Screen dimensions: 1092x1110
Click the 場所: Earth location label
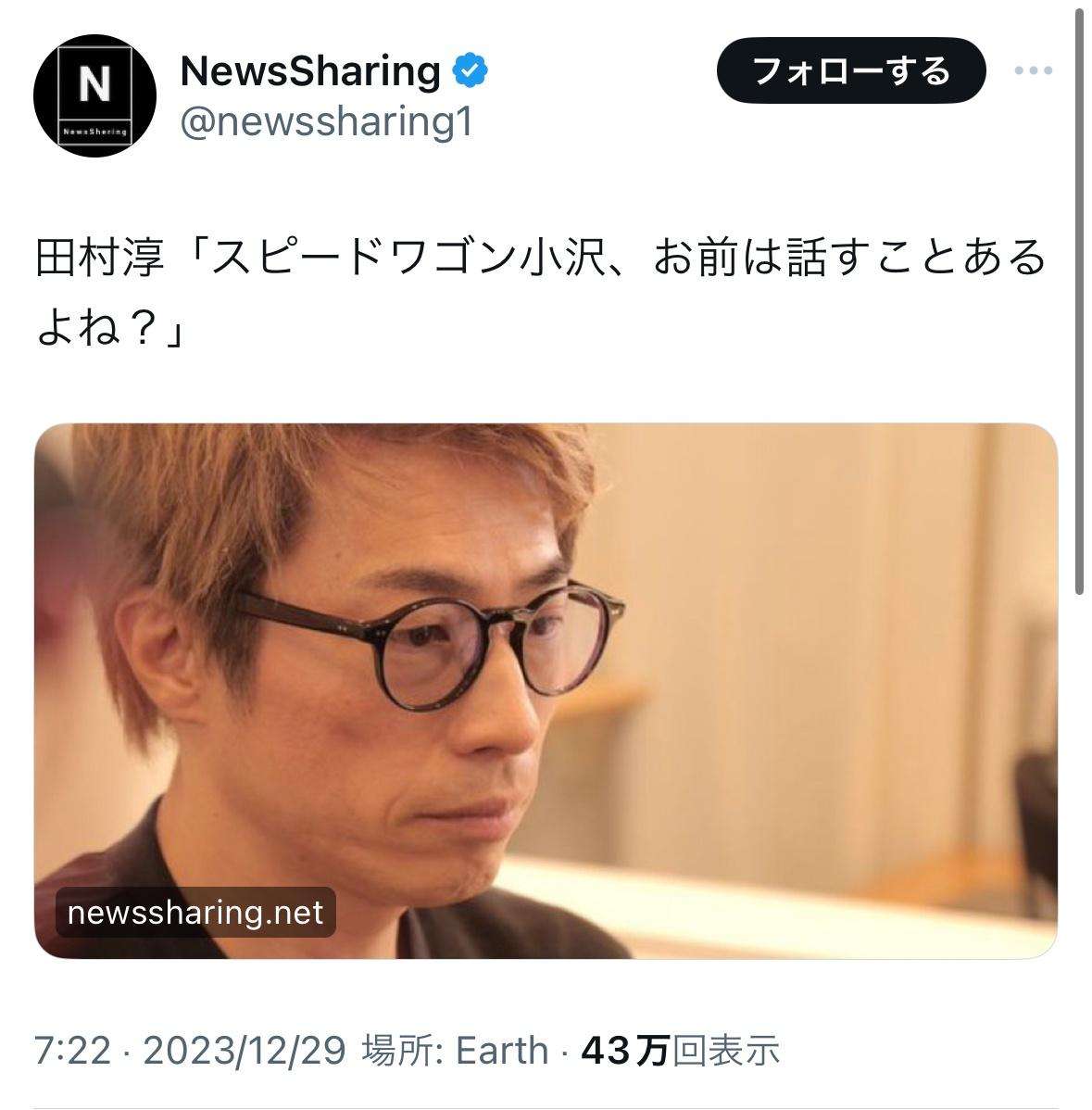click(455, 1050)
